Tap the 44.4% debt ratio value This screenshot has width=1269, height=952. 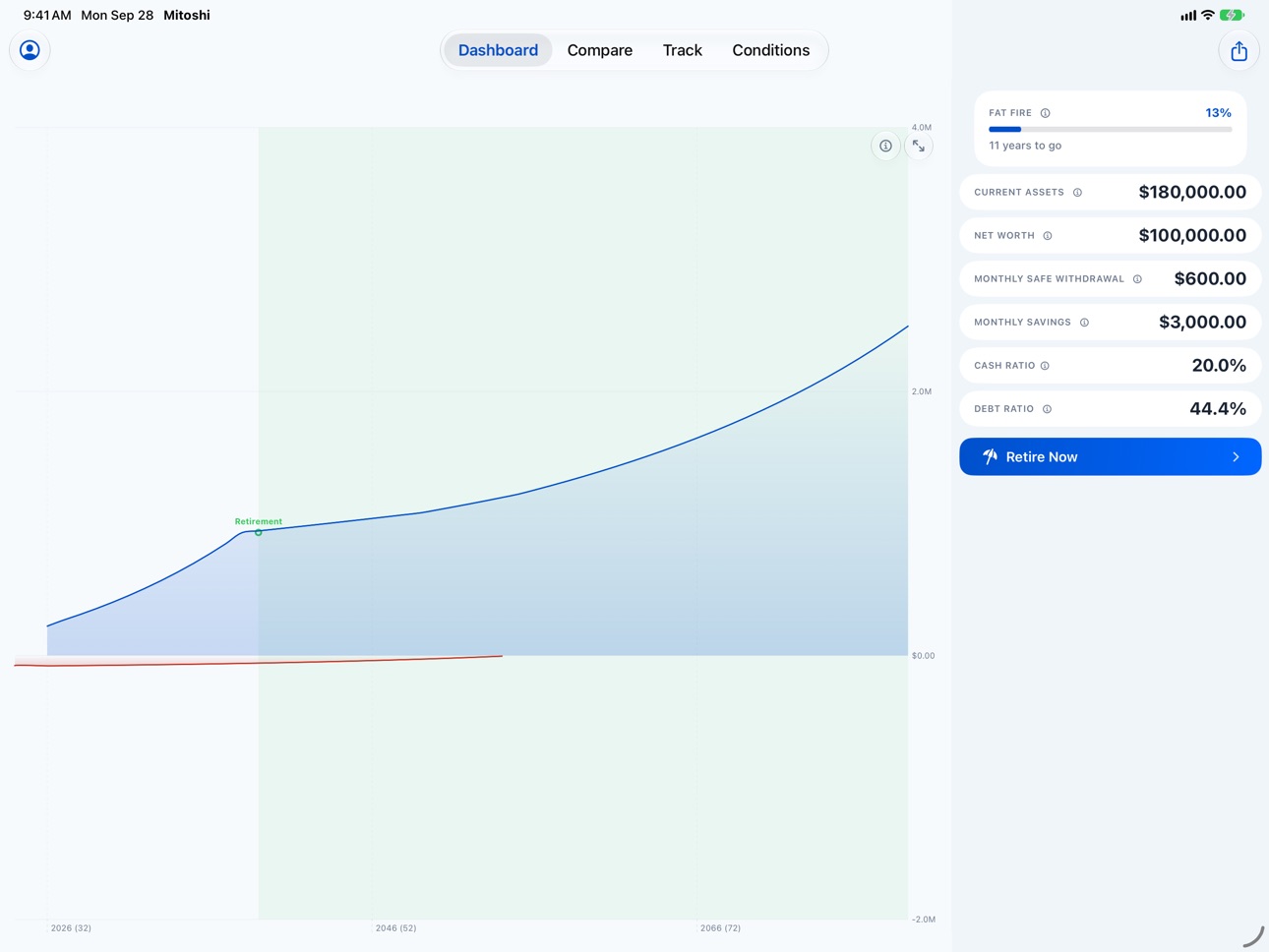pos(1218,408)
